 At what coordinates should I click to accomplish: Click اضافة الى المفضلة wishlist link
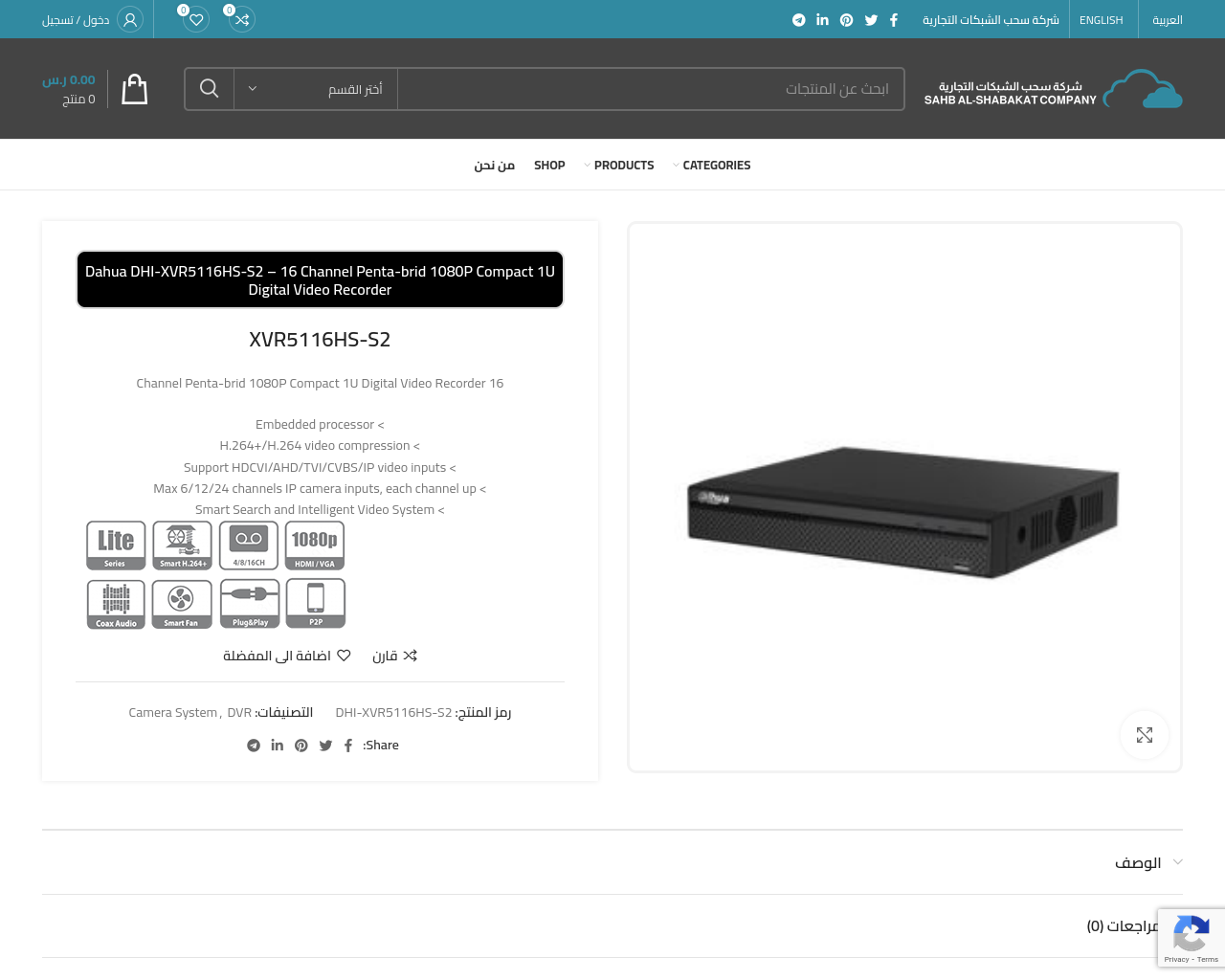[287, 656]
